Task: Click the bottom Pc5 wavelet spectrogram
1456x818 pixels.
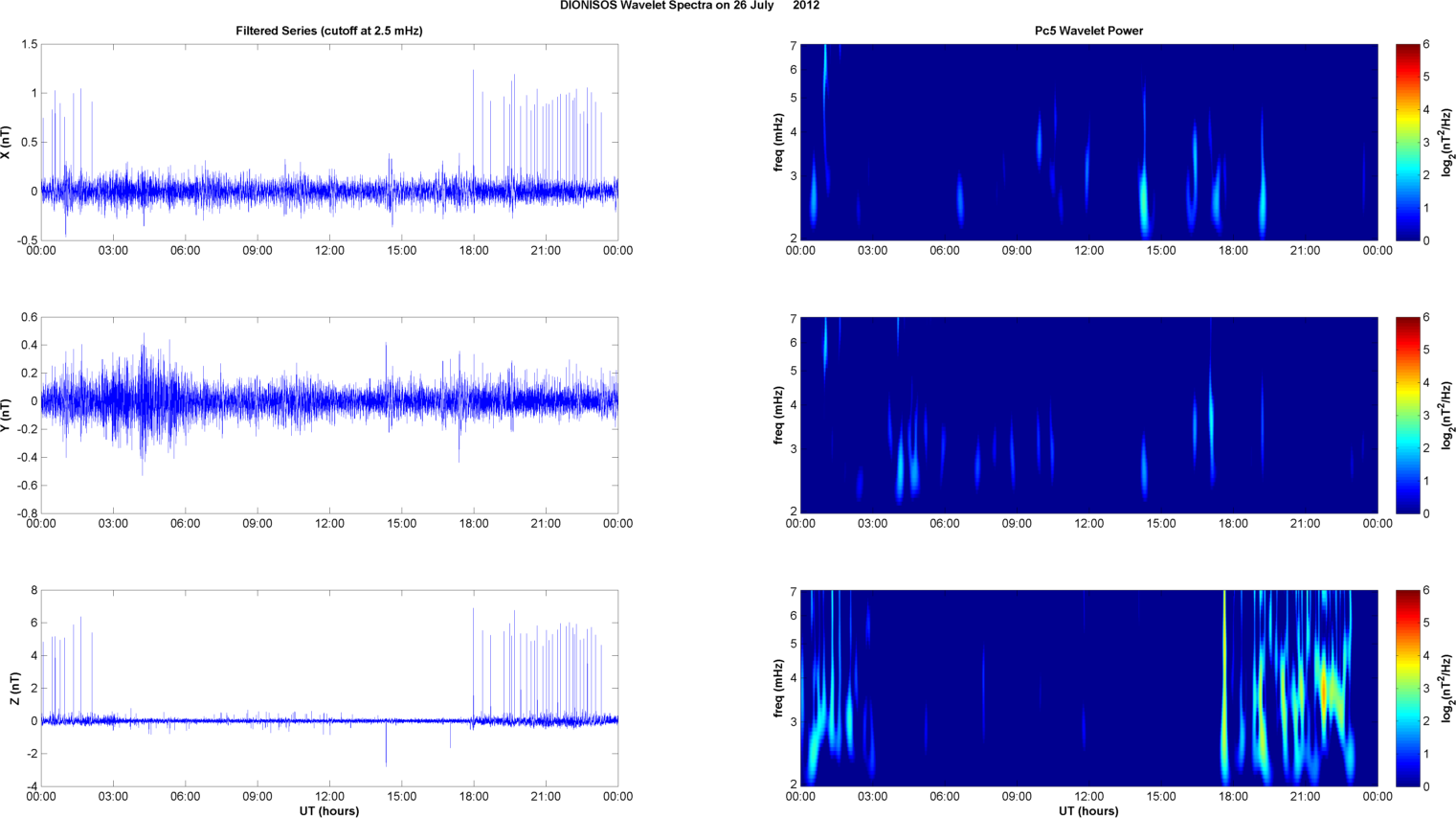Action: coord(1088,688)
